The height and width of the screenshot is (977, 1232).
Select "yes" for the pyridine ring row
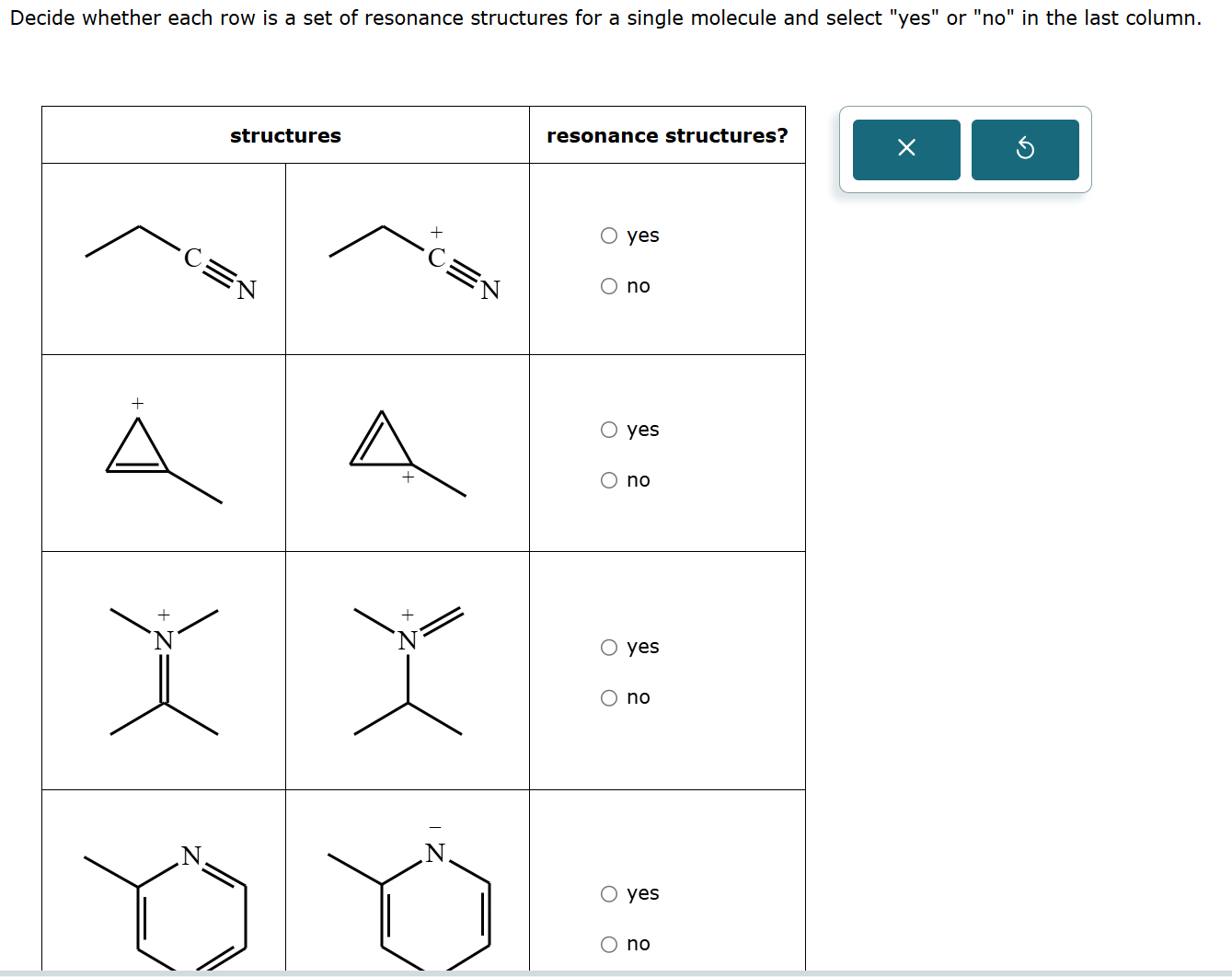(x=608, y=892)
